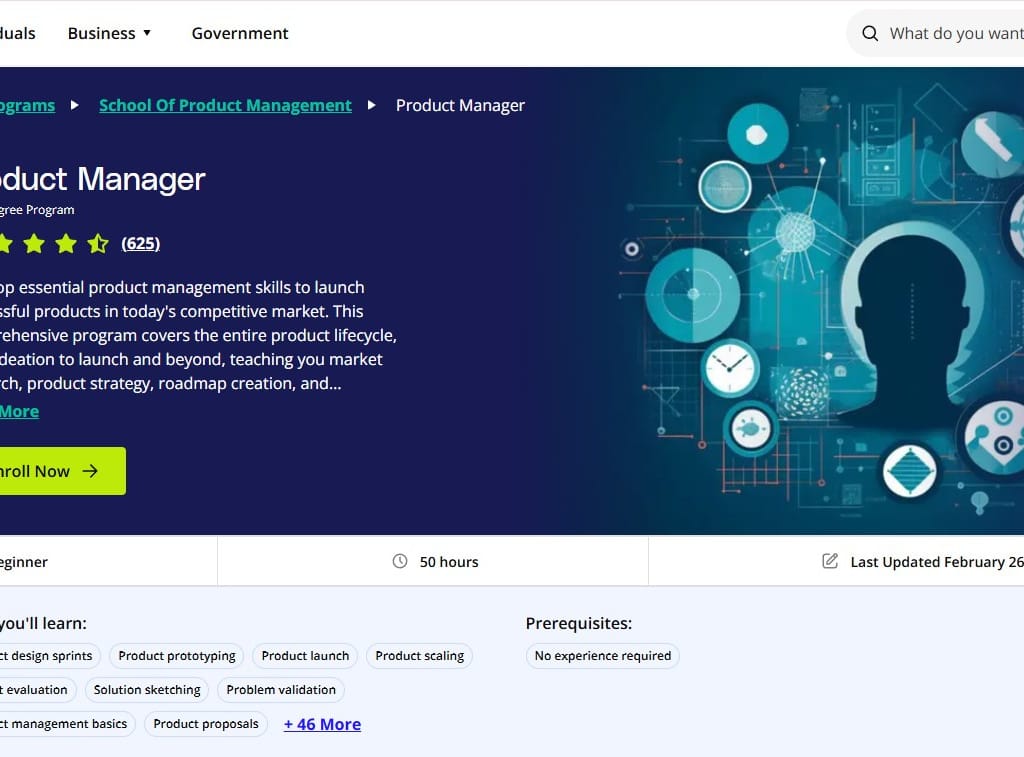Focus the What do you want search field

click(x=955, y=34)
